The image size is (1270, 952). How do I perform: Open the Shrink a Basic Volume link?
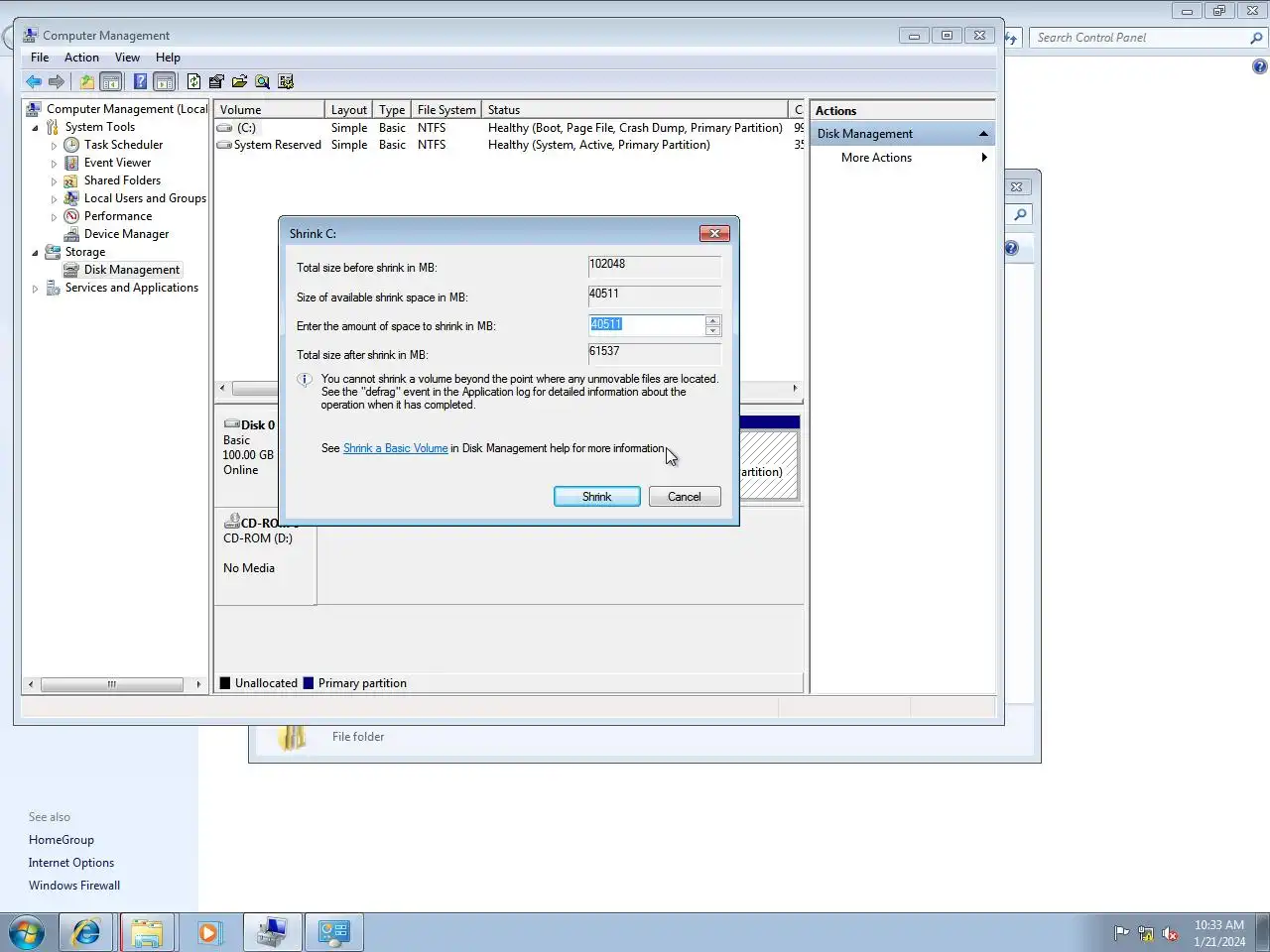click(x=395, y=448)
